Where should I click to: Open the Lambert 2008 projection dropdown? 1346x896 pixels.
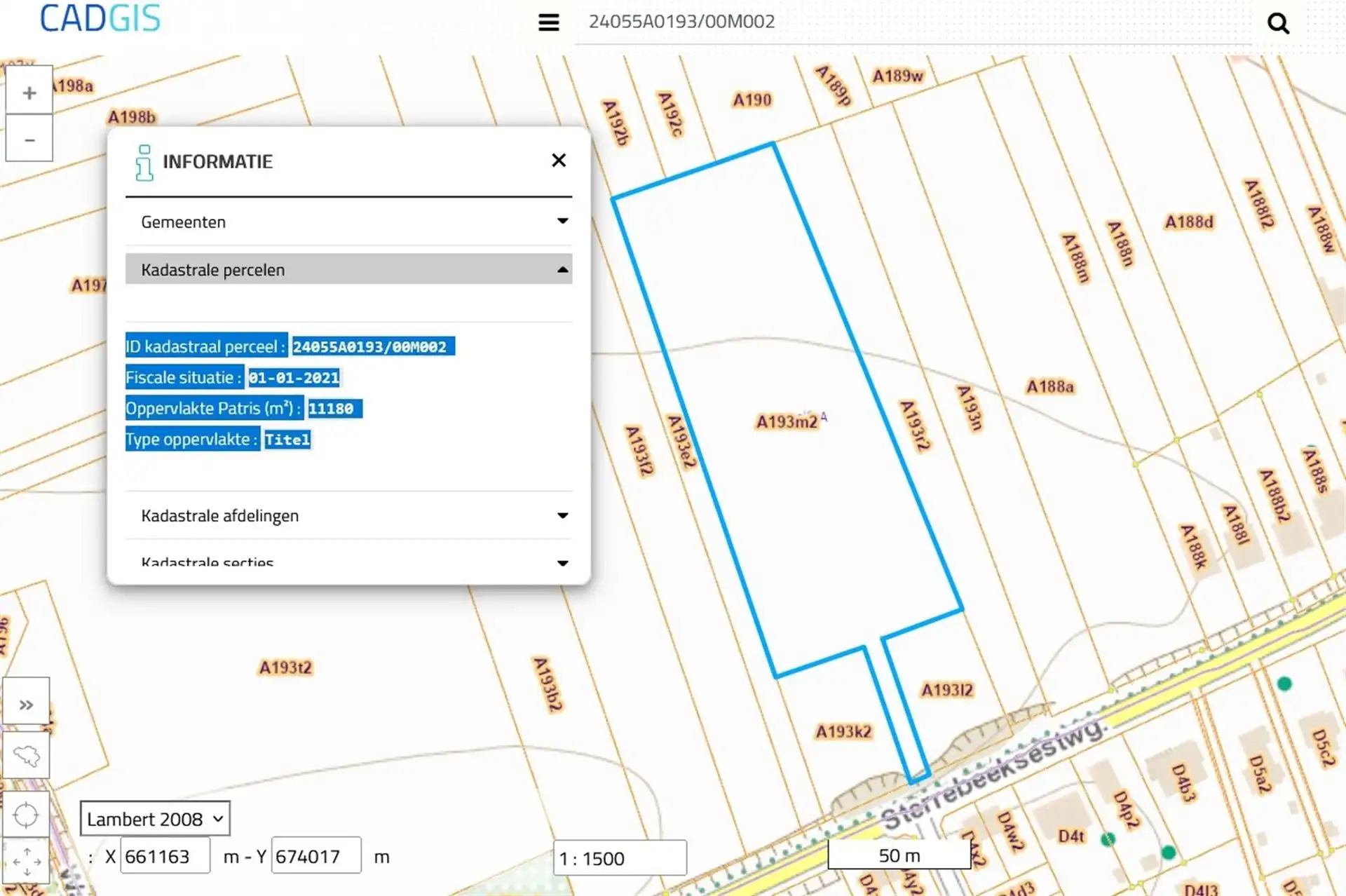click(154, 819)
